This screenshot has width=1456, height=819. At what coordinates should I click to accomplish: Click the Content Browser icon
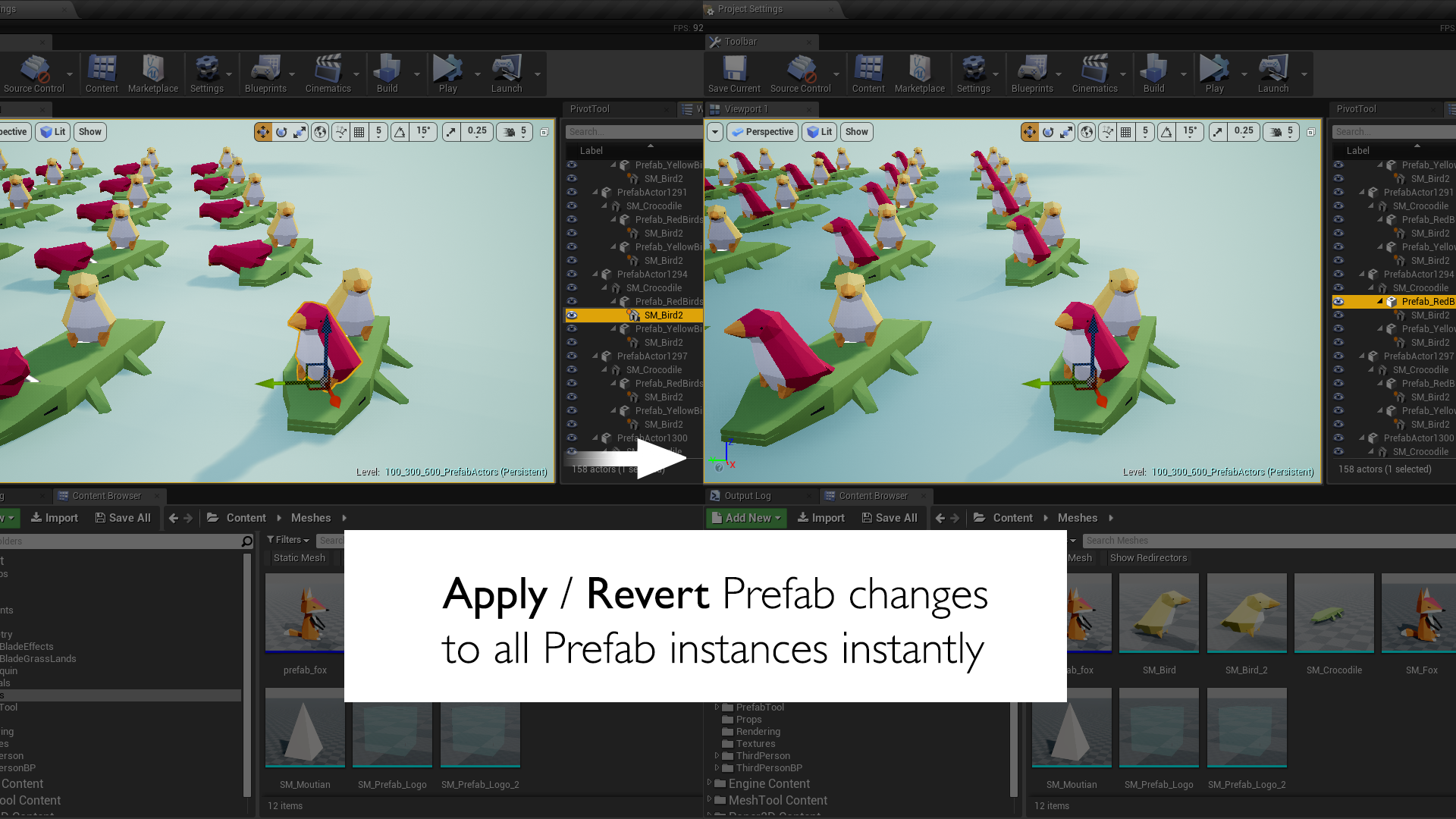(63, 494)
